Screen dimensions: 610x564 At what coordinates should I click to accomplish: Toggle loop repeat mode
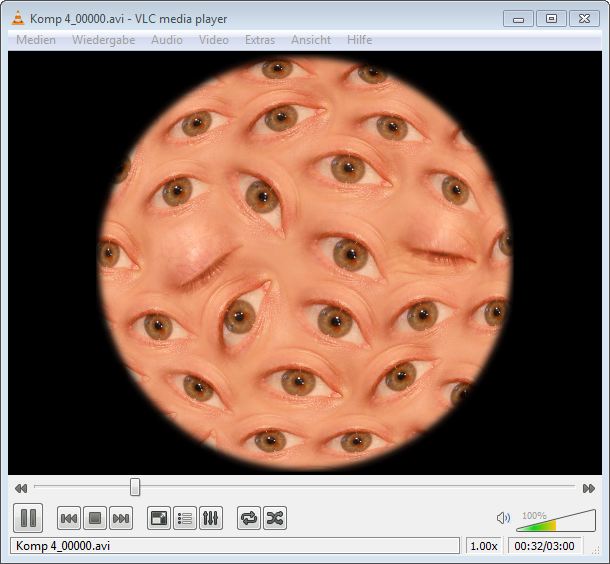pyautogui.click(x=249, y=518)
